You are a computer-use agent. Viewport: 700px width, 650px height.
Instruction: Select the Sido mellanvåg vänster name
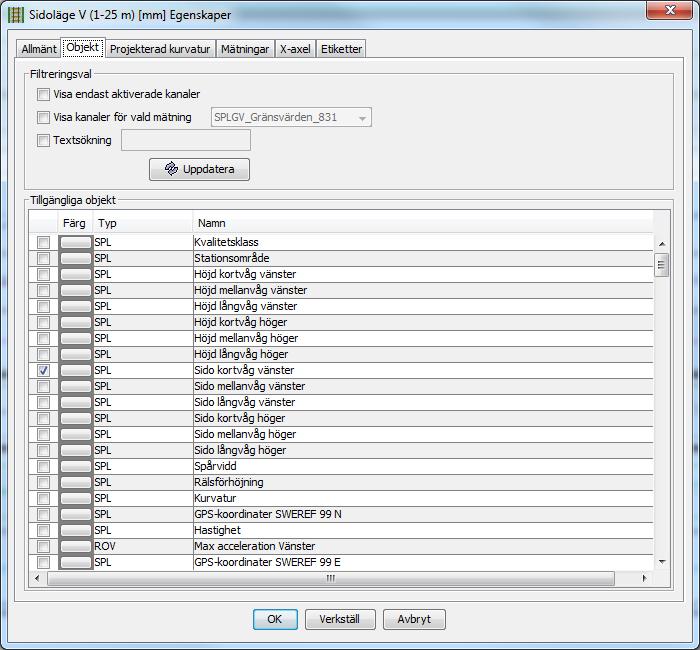coord(250,386)
